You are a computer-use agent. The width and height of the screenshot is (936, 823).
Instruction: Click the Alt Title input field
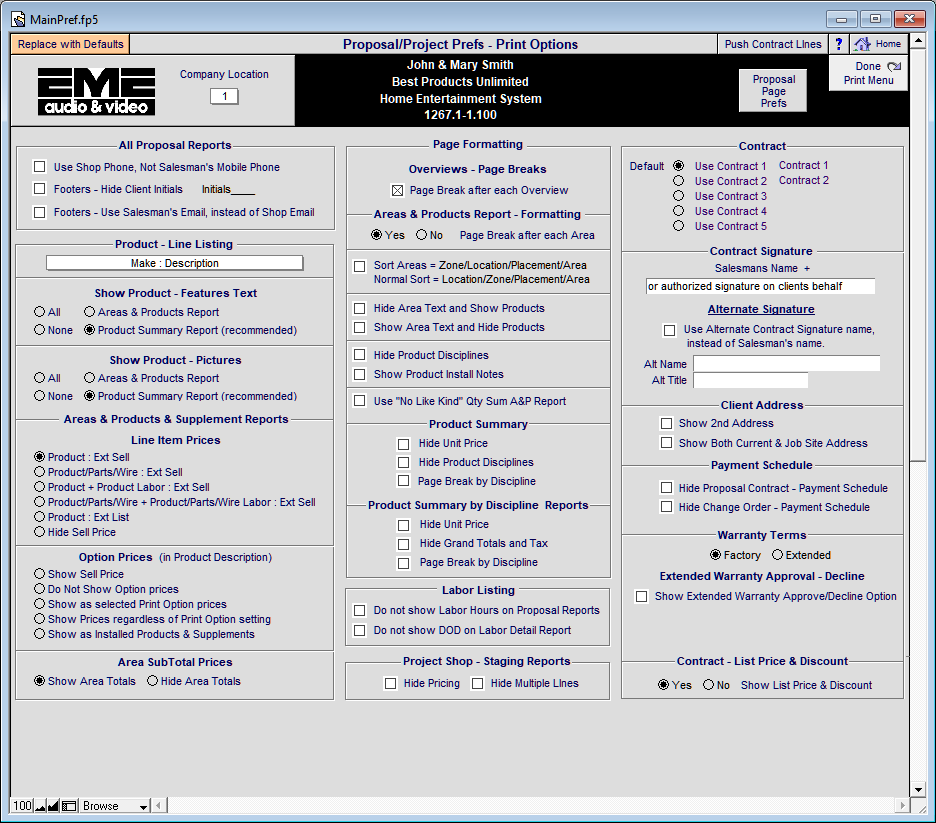pyautogui.click(x=751, y=380)
